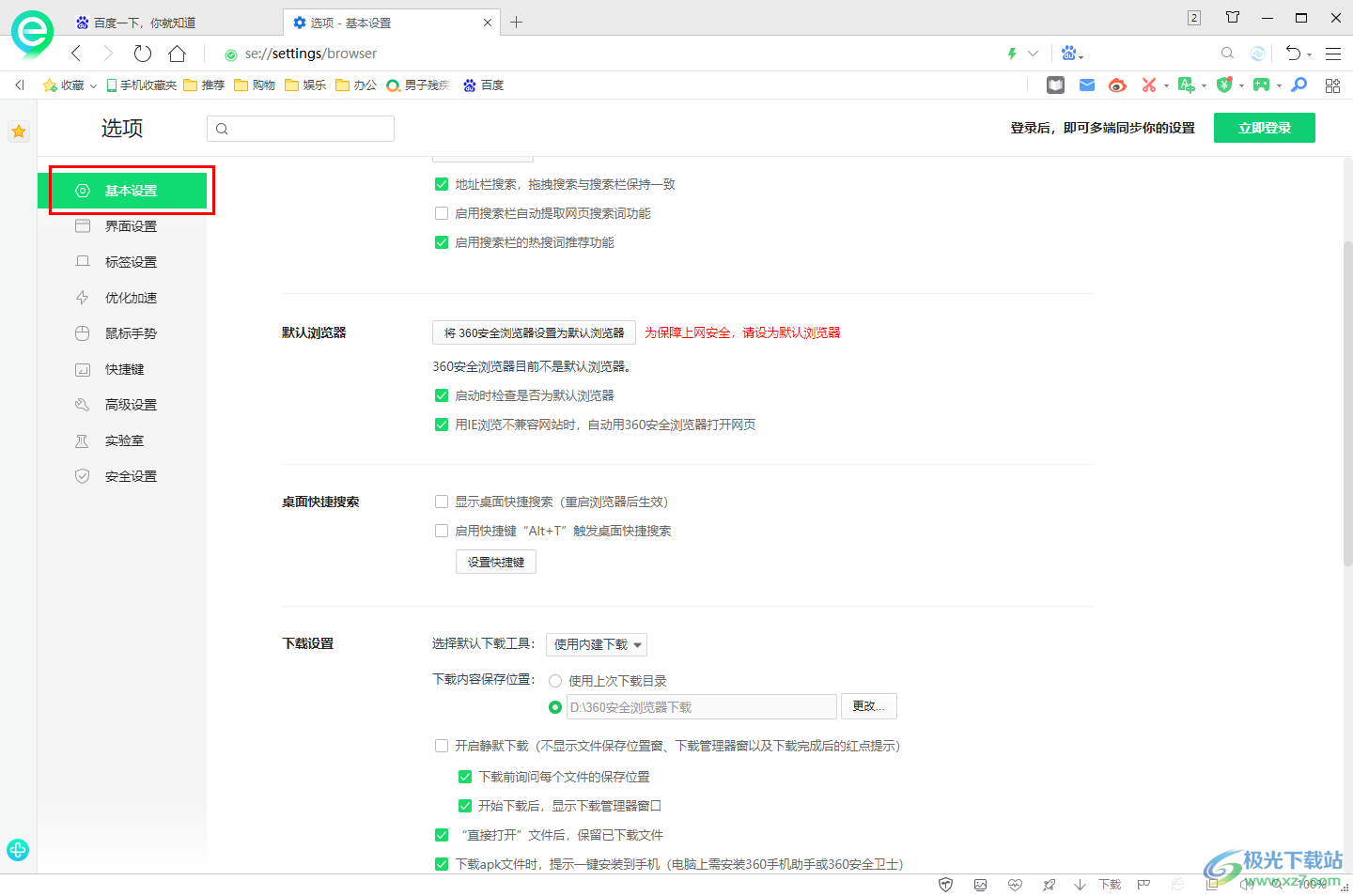
Task: Enable Alt+T 触发桌面快捷搜索 checkbox
Action: pos(442,531)
